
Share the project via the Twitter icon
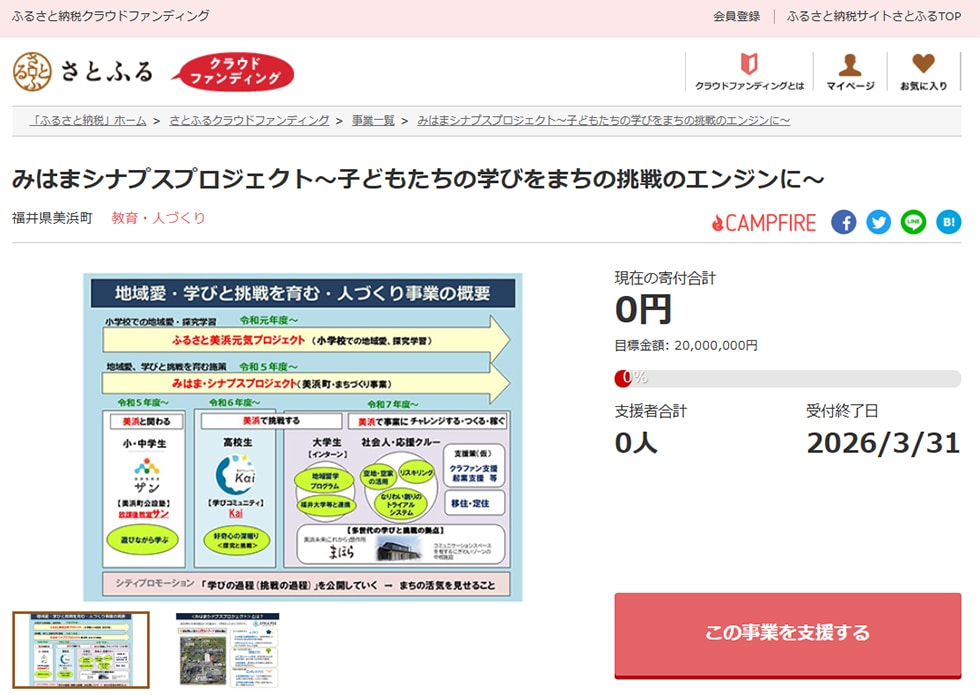[x=879, y=223]
